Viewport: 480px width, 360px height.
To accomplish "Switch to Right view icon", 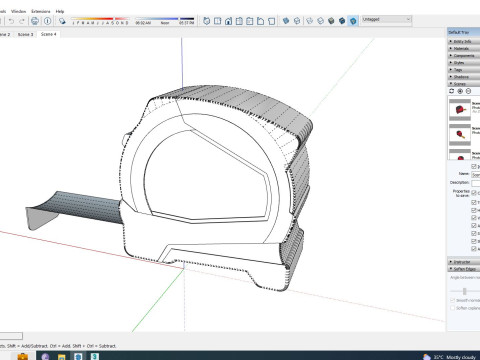I will pyautogui.click(x=239, y=21).
